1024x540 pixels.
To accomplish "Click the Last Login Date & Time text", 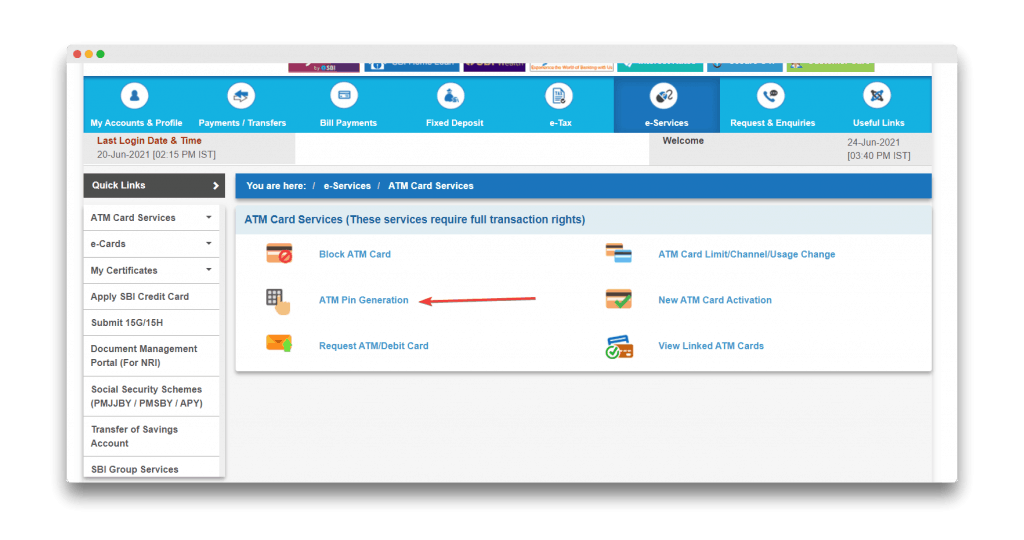I will click(x=149, y=140).
